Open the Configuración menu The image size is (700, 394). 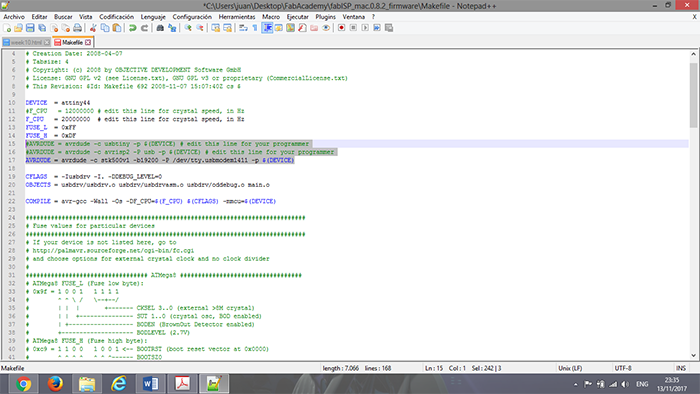point(192,17)
